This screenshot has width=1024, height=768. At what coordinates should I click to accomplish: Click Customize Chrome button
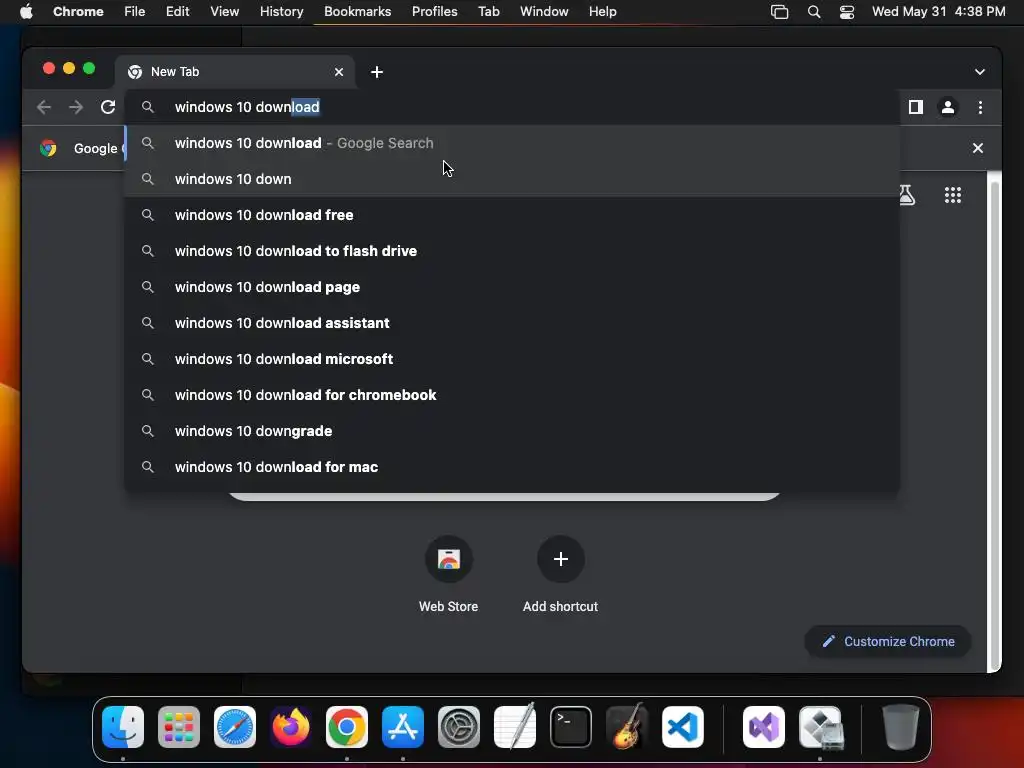pyautogui.click(x=888, y=641)
